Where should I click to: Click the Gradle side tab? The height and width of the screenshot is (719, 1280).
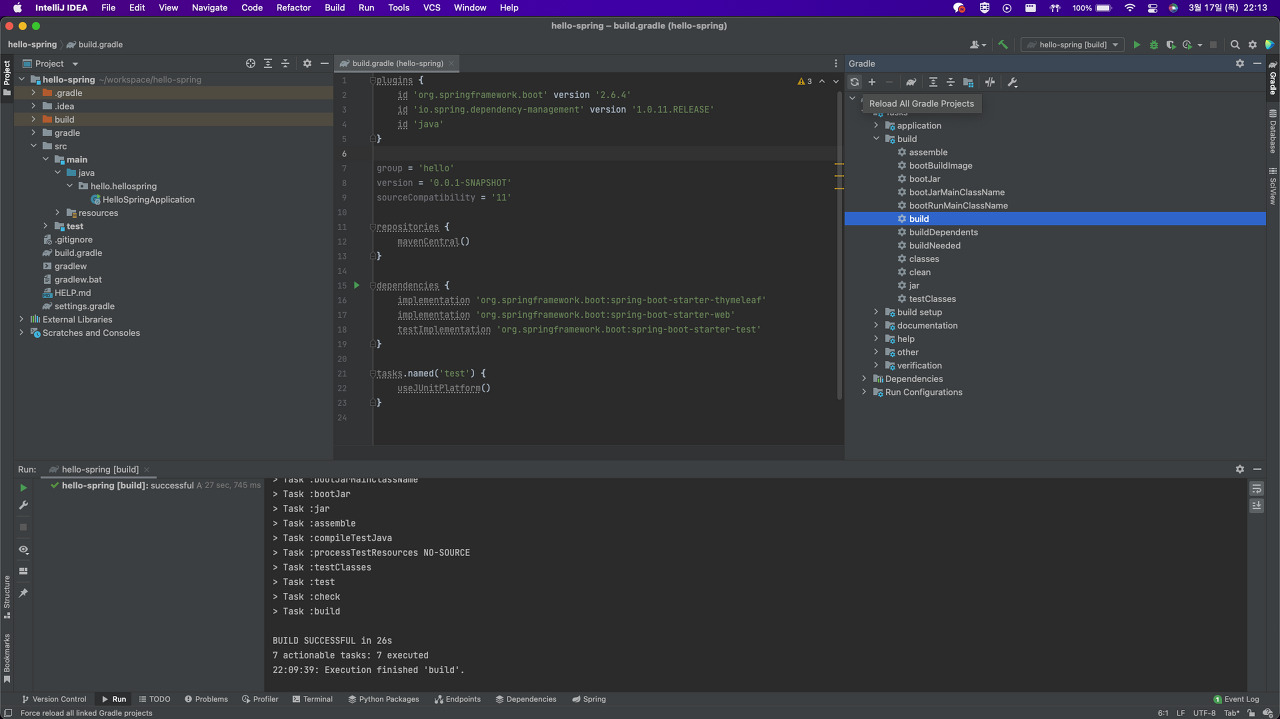click(x=1273, y=78)
